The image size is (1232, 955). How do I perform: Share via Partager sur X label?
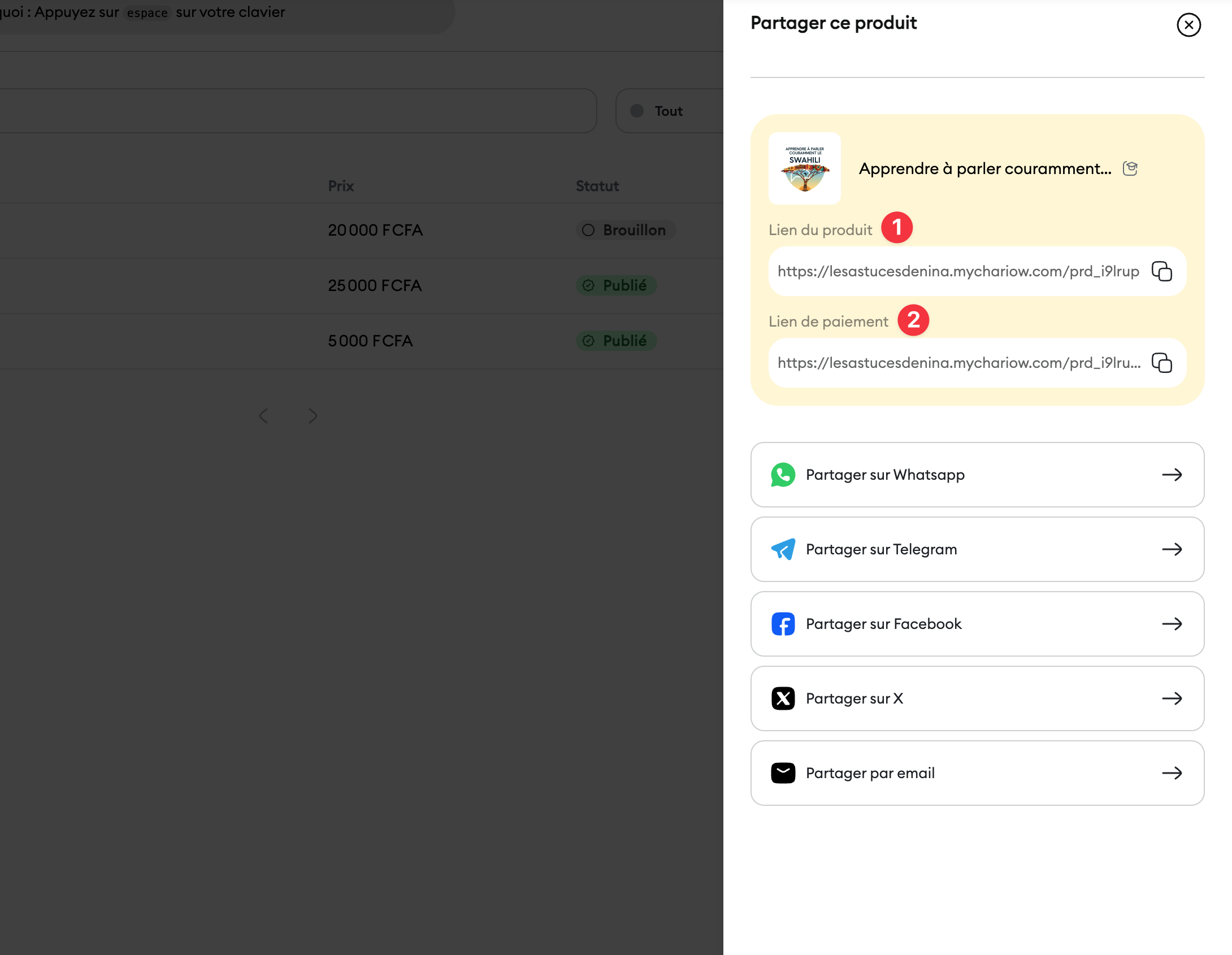point(854,698)
